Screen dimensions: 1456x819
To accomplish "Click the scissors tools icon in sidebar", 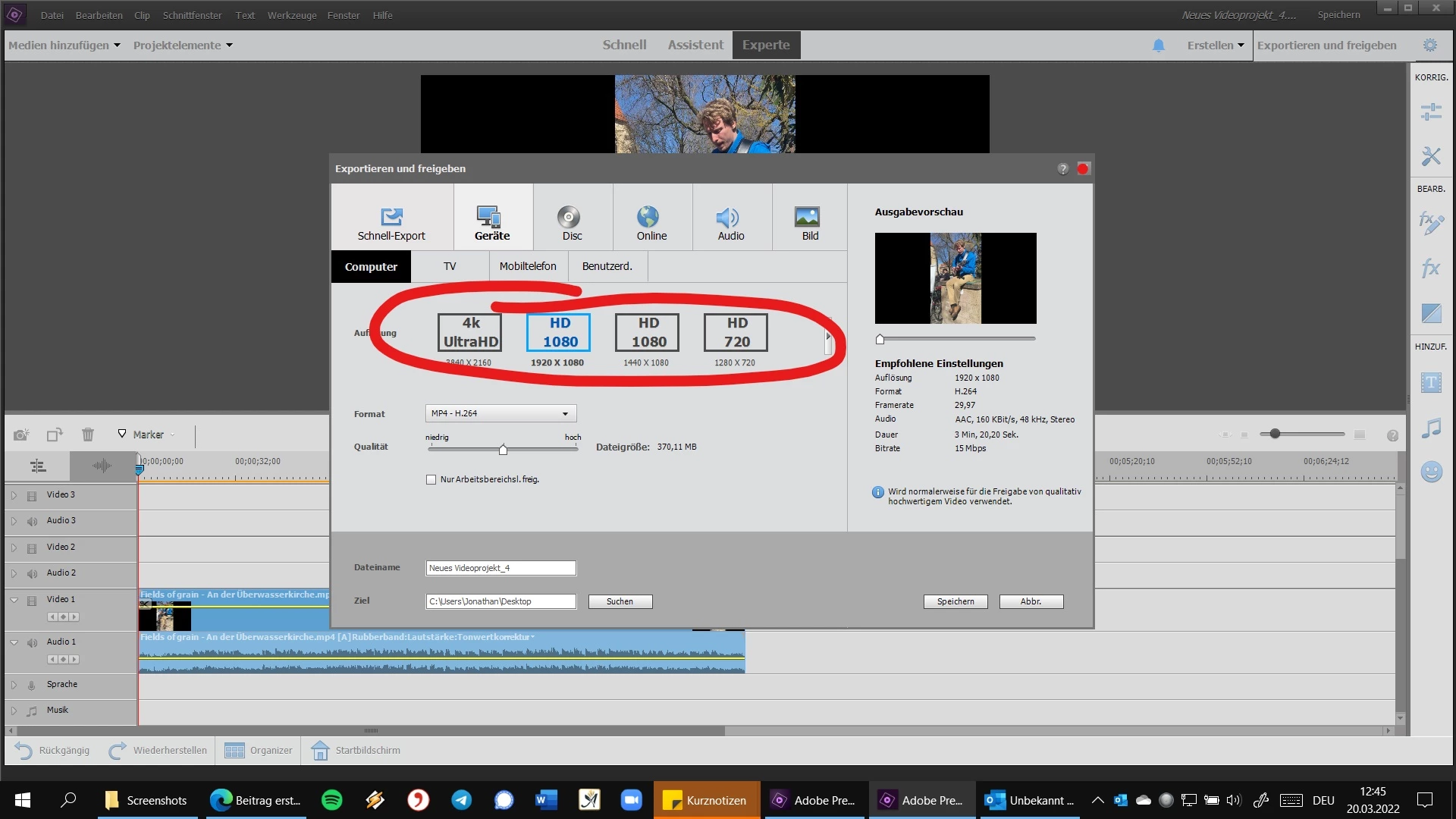I will tap(1431, 156).
